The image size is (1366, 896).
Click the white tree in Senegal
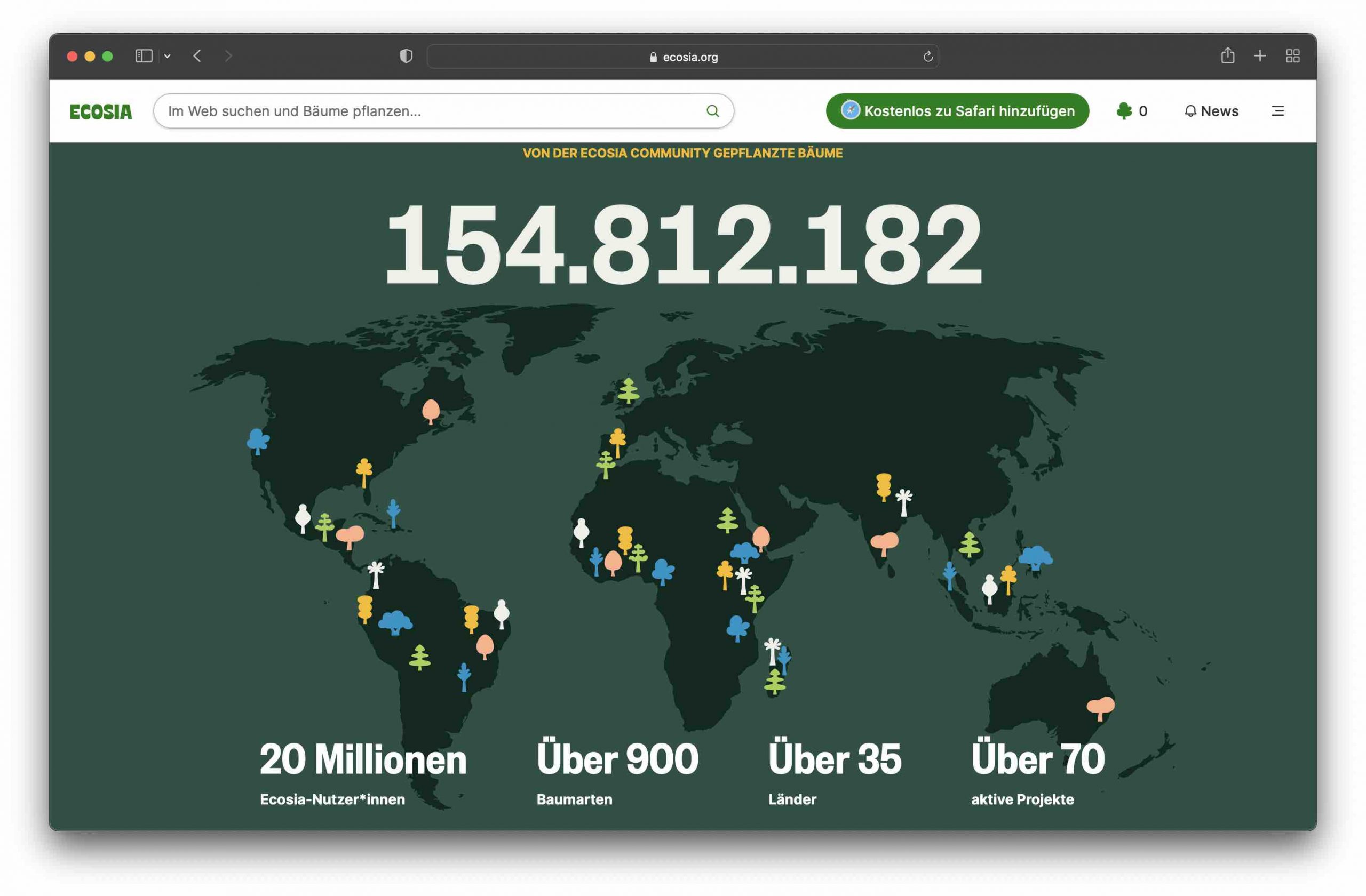tap(581, 533)
